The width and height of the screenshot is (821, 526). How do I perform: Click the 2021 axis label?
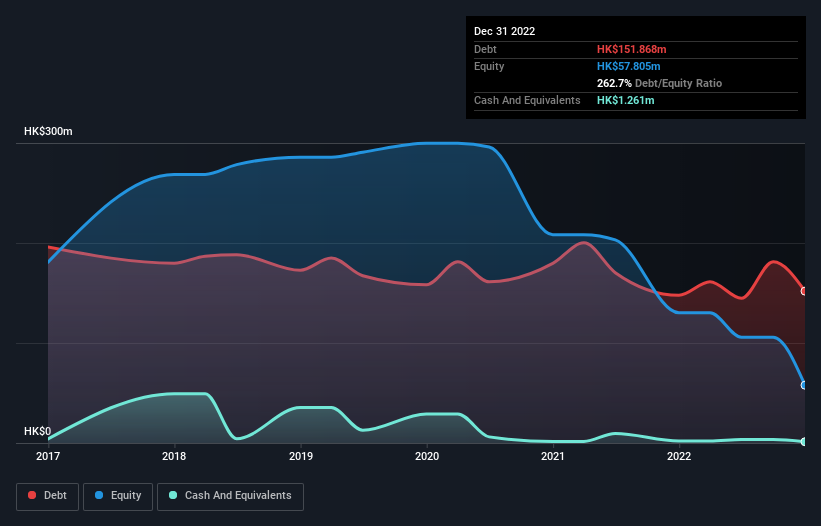click(553, 456)
